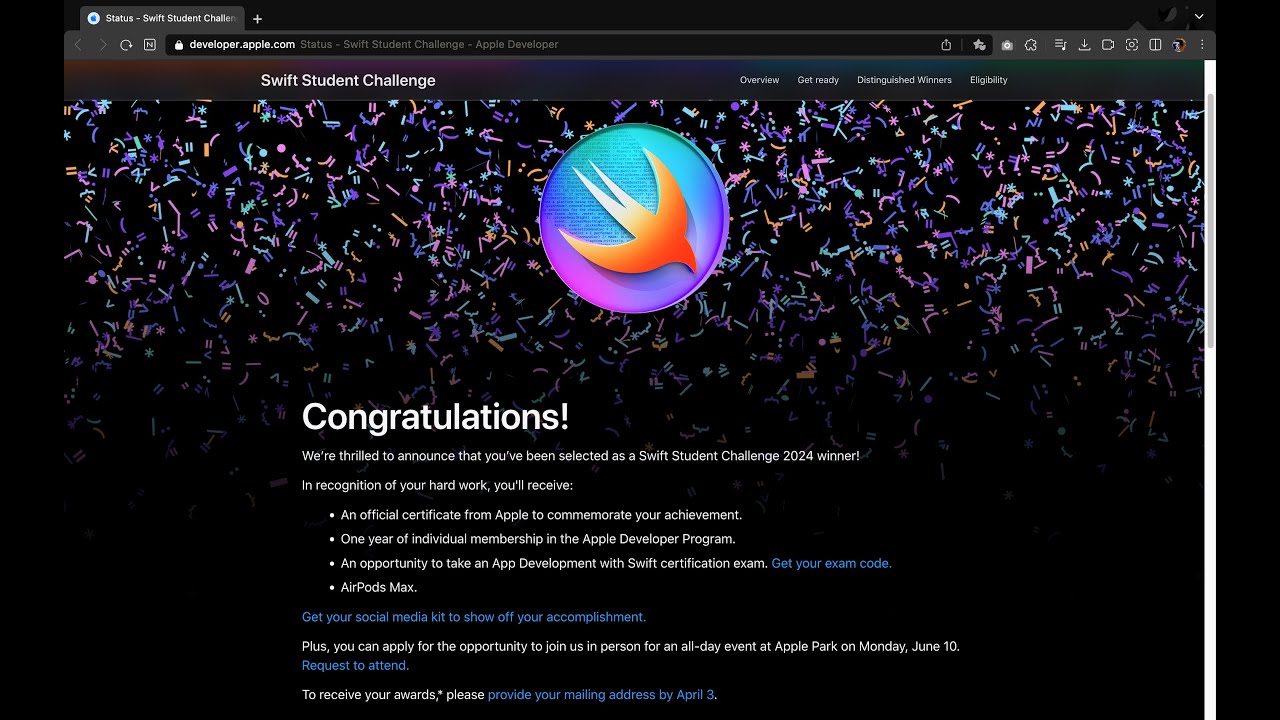Open the social media kit link
Viewport: 1280px width, 720px height.
(x=474, y=617)
